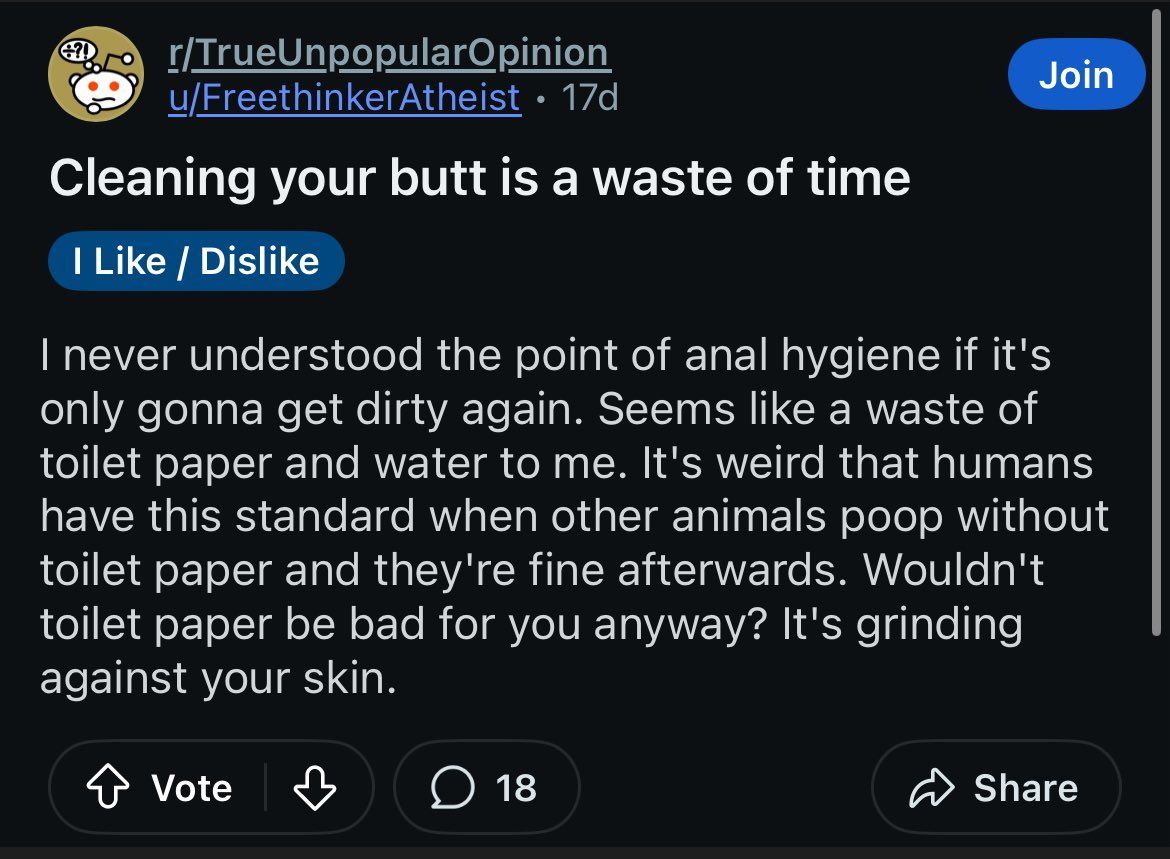Click the word 'Wouldn't' in post body
The image size is (1170, 859).
click(x=953, y=569)
